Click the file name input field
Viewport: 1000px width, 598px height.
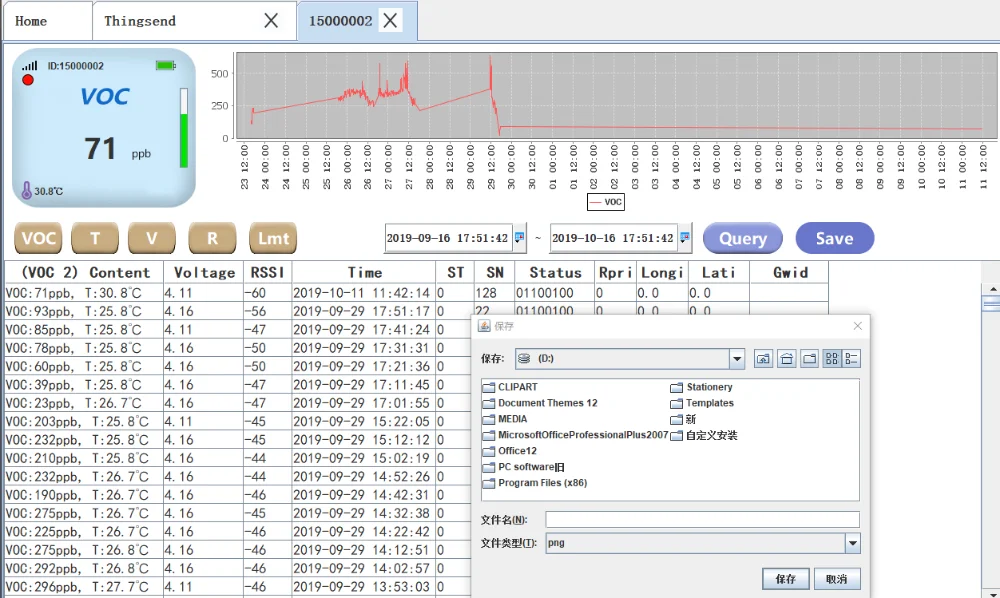(x=702, y=520)
